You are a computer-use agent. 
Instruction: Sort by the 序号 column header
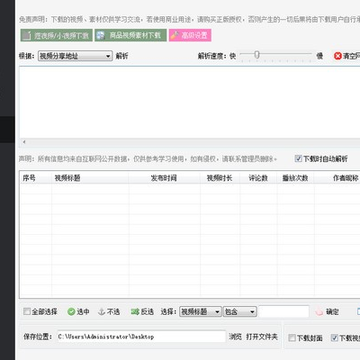(x=36, y=178)
